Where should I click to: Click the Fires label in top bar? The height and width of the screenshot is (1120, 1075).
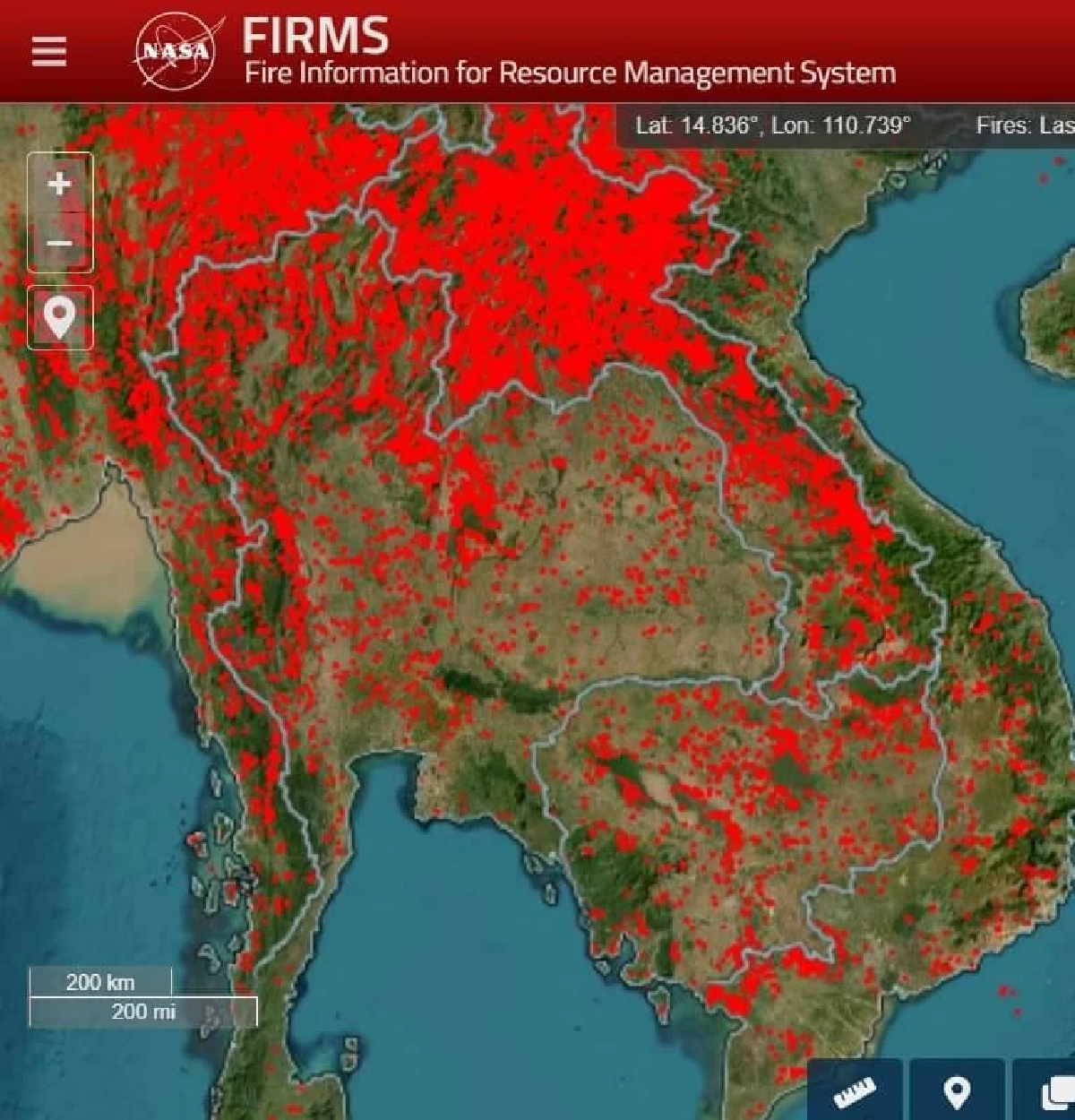tap(1024, 125)
